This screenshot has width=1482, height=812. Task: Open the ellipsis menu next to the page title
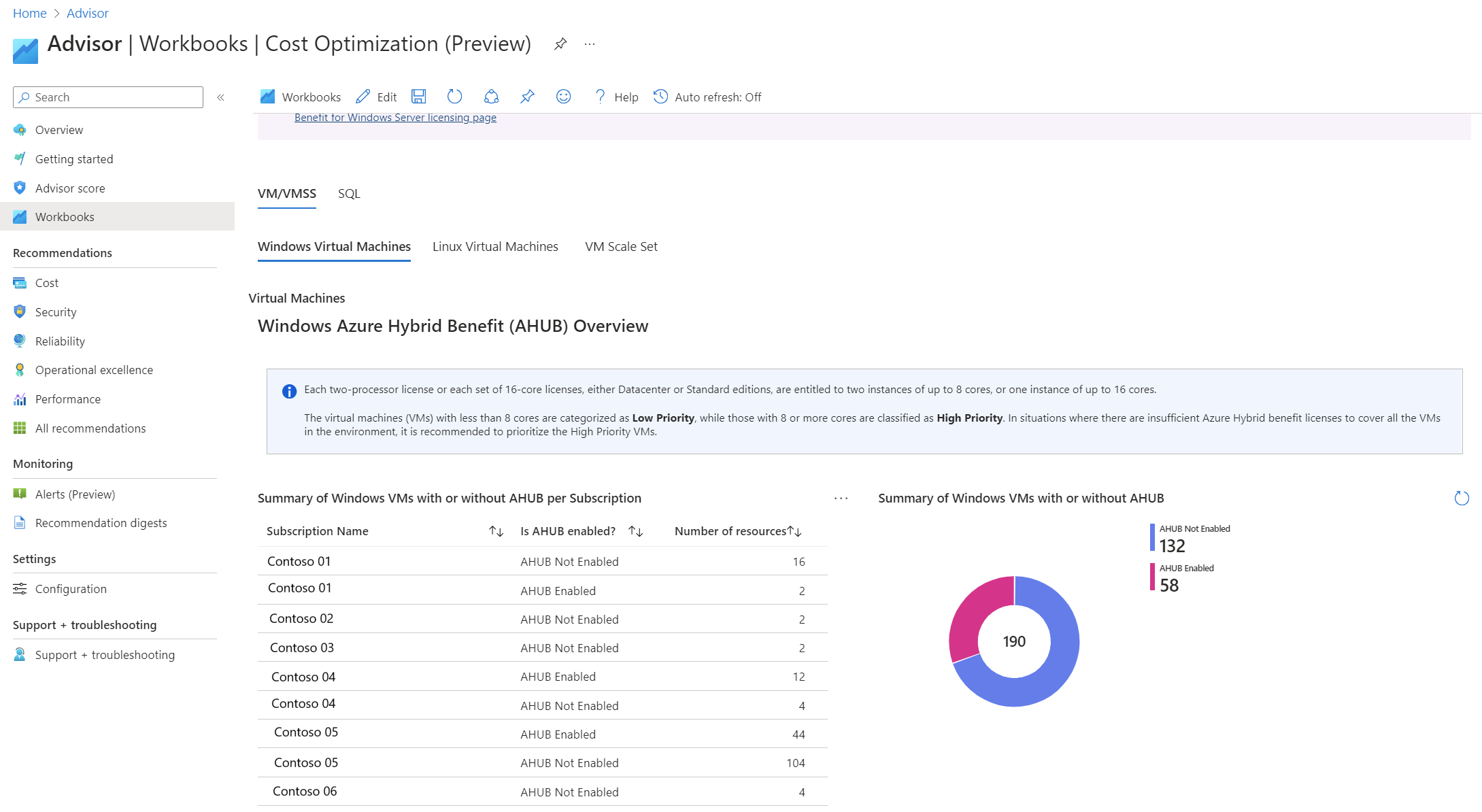click(589, 44)
